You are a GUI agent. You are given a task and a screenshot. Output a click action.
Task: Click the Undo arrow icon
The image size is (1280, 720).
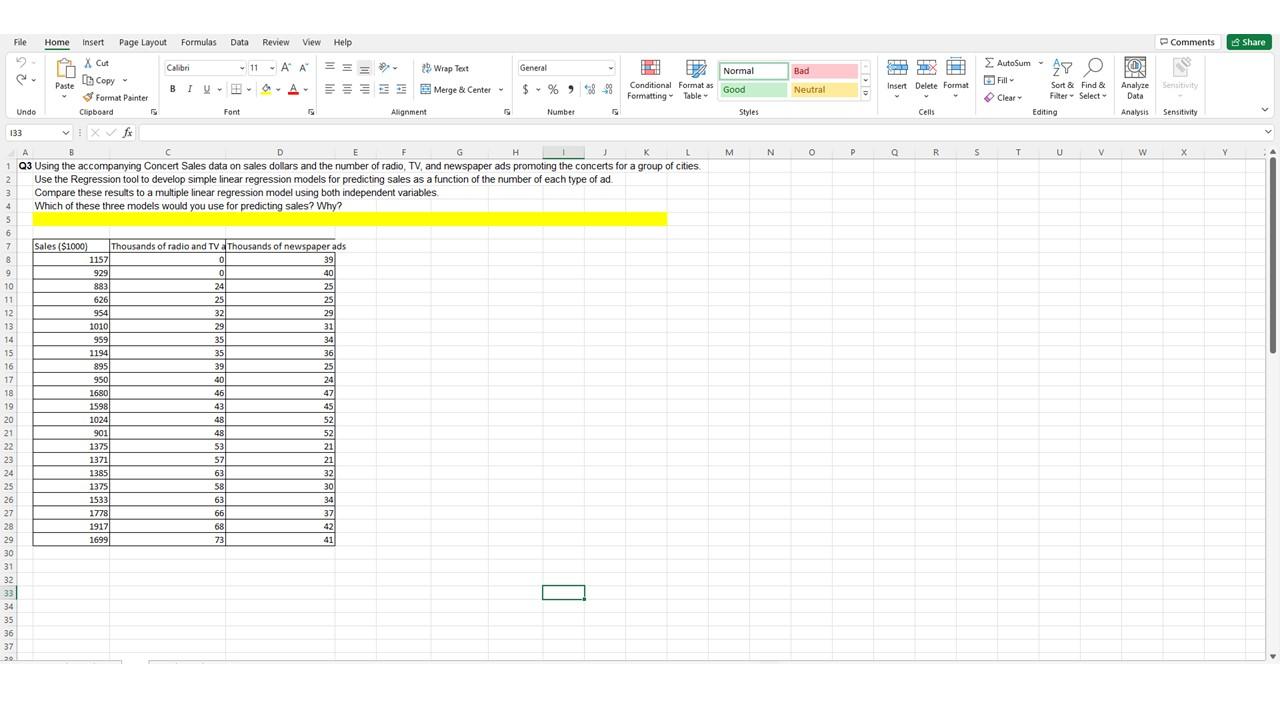tap(21, 63)
